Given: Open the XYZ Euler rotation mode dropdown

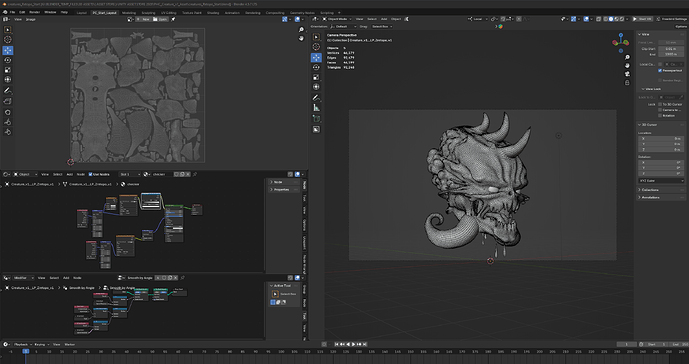Looking at the screenshot, I should (x=661, y=181).
